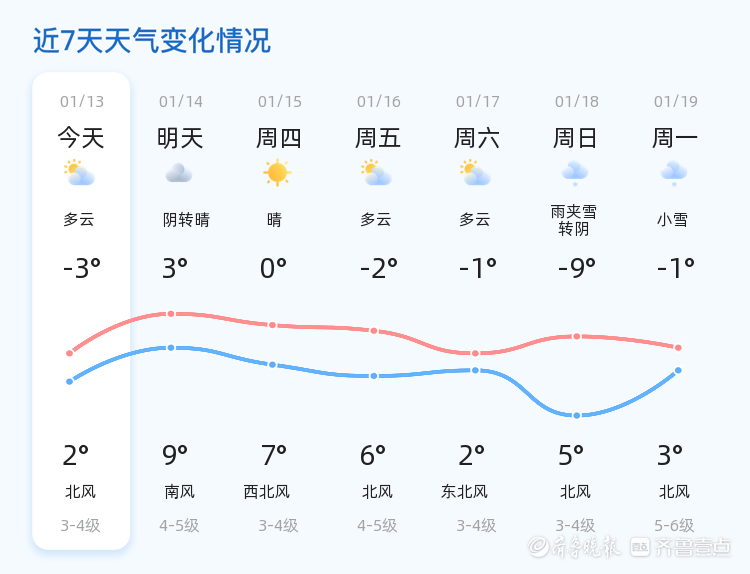Click the partly cloudy icon for 周五
The image size is (750, 574).
(376, 173)
